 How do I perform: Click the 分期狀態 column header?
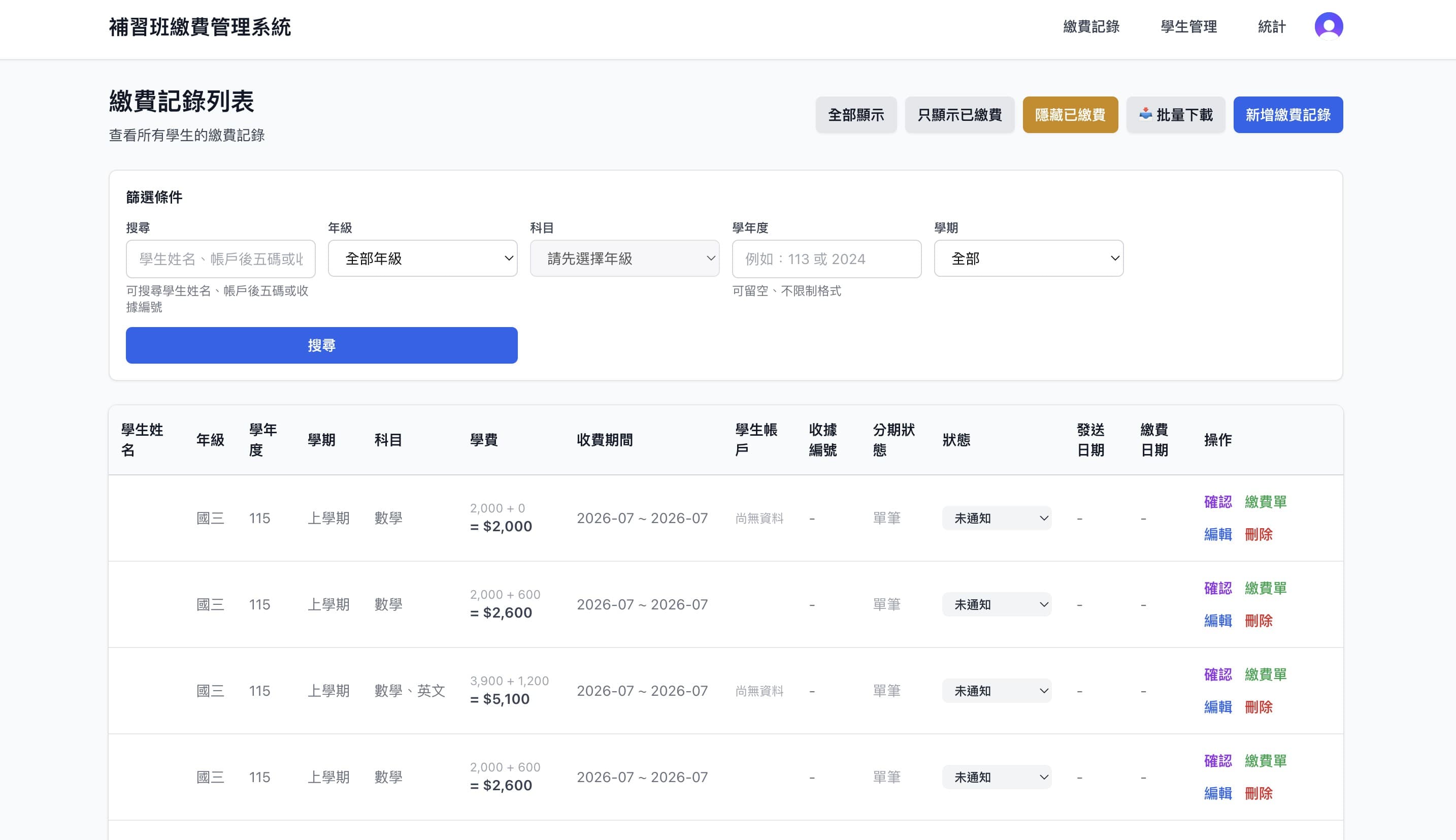pyautogui.click(x=894, y=440)
